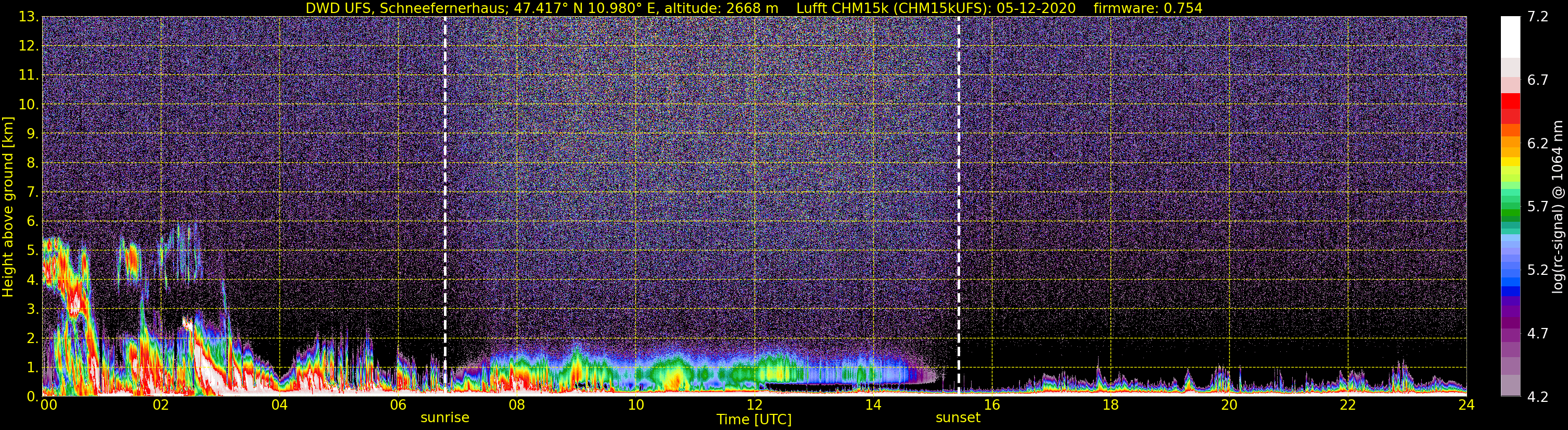
Task: Click the '5.7' colorbar value
Action: (x=1538, y=207)
